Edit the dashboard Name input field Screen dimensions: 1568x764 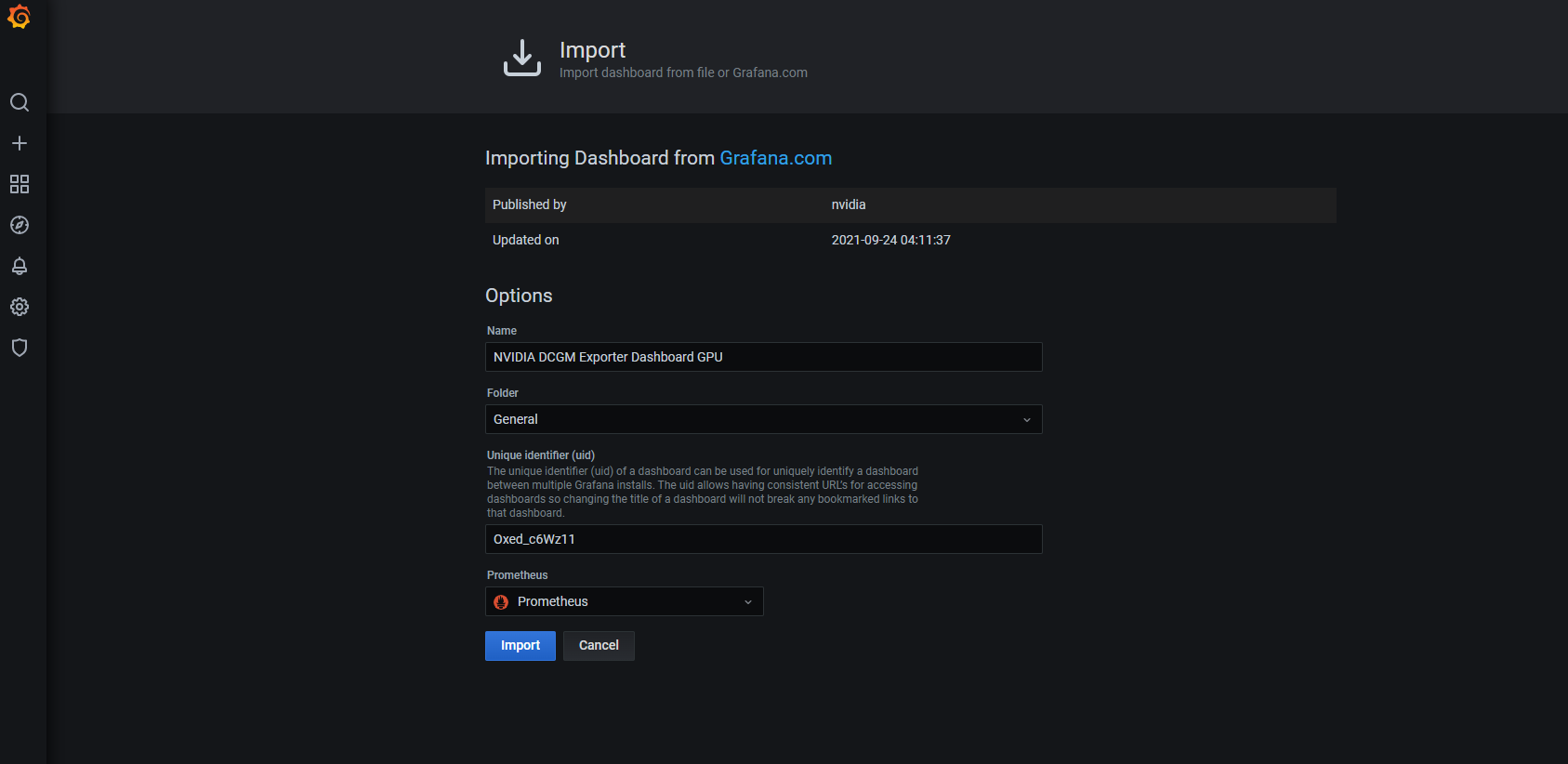(x=764, y=357)
